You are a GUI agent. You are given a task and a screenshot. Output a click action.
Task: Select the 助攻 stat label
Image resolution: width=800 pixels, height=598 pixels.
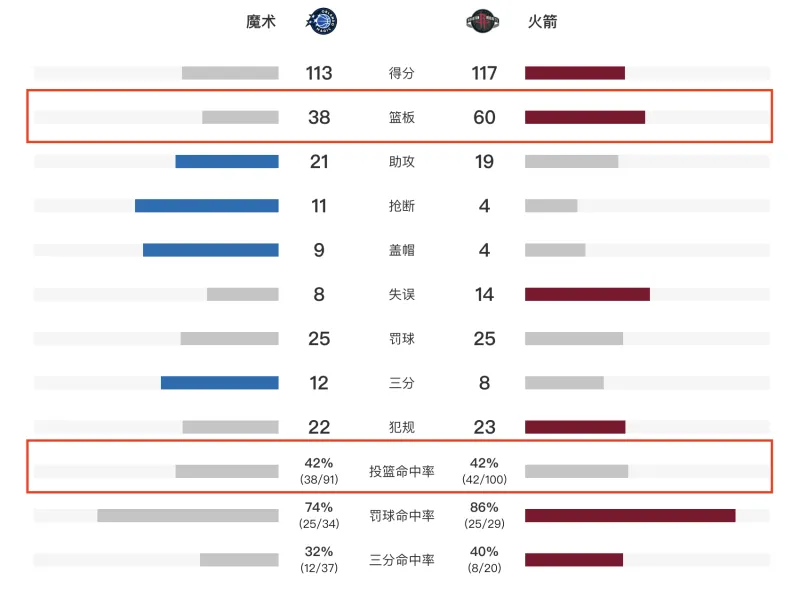pyautogui.click(x=401, y=161)
